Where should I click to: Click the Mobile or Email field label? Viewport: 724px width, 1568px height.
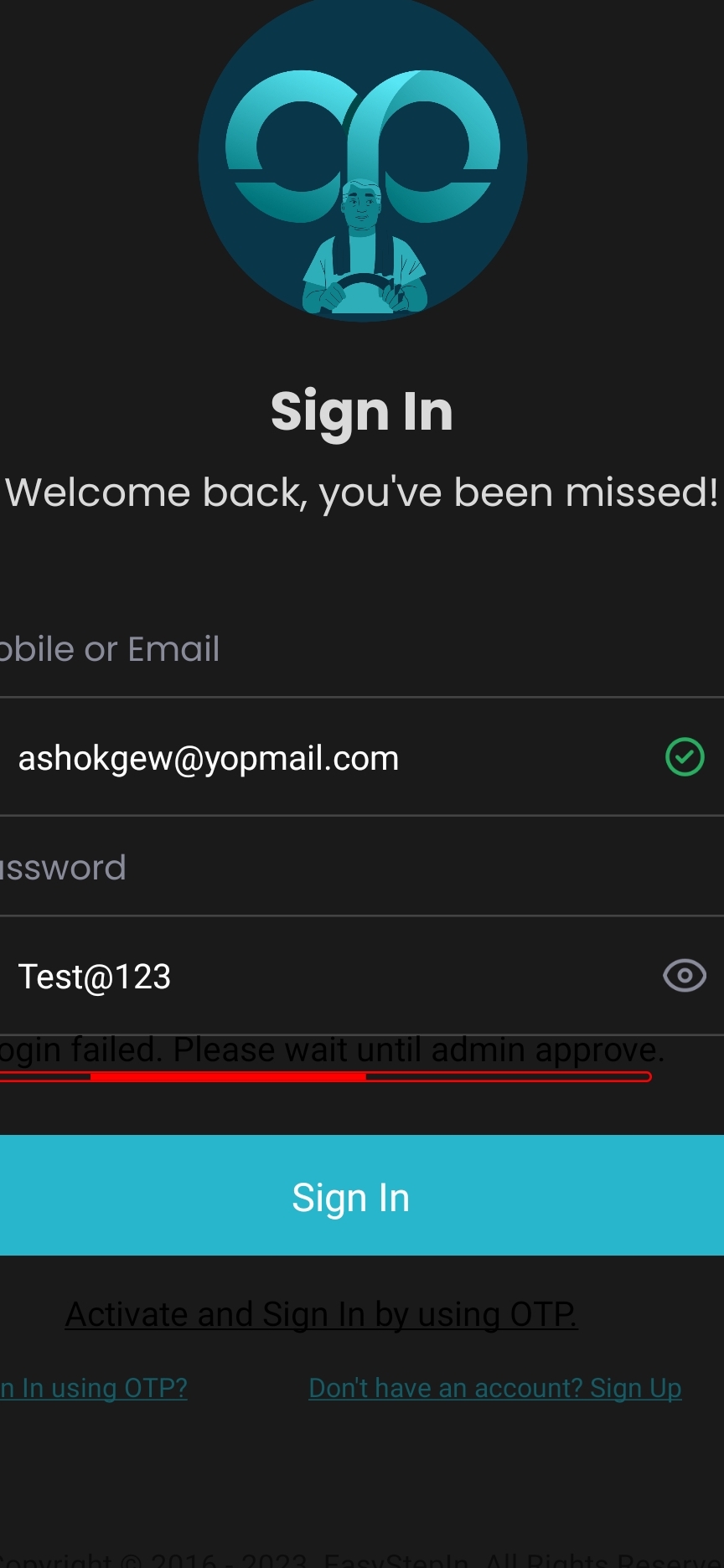[110, 649]
